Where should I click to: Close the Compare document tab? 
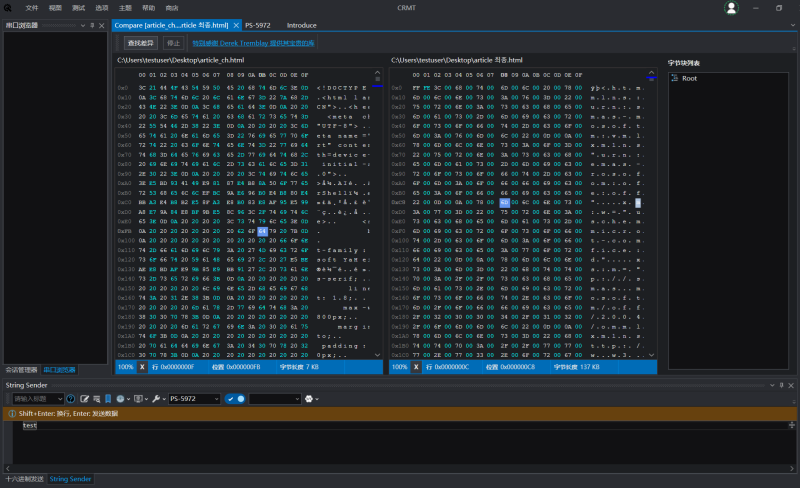(236, 25)
